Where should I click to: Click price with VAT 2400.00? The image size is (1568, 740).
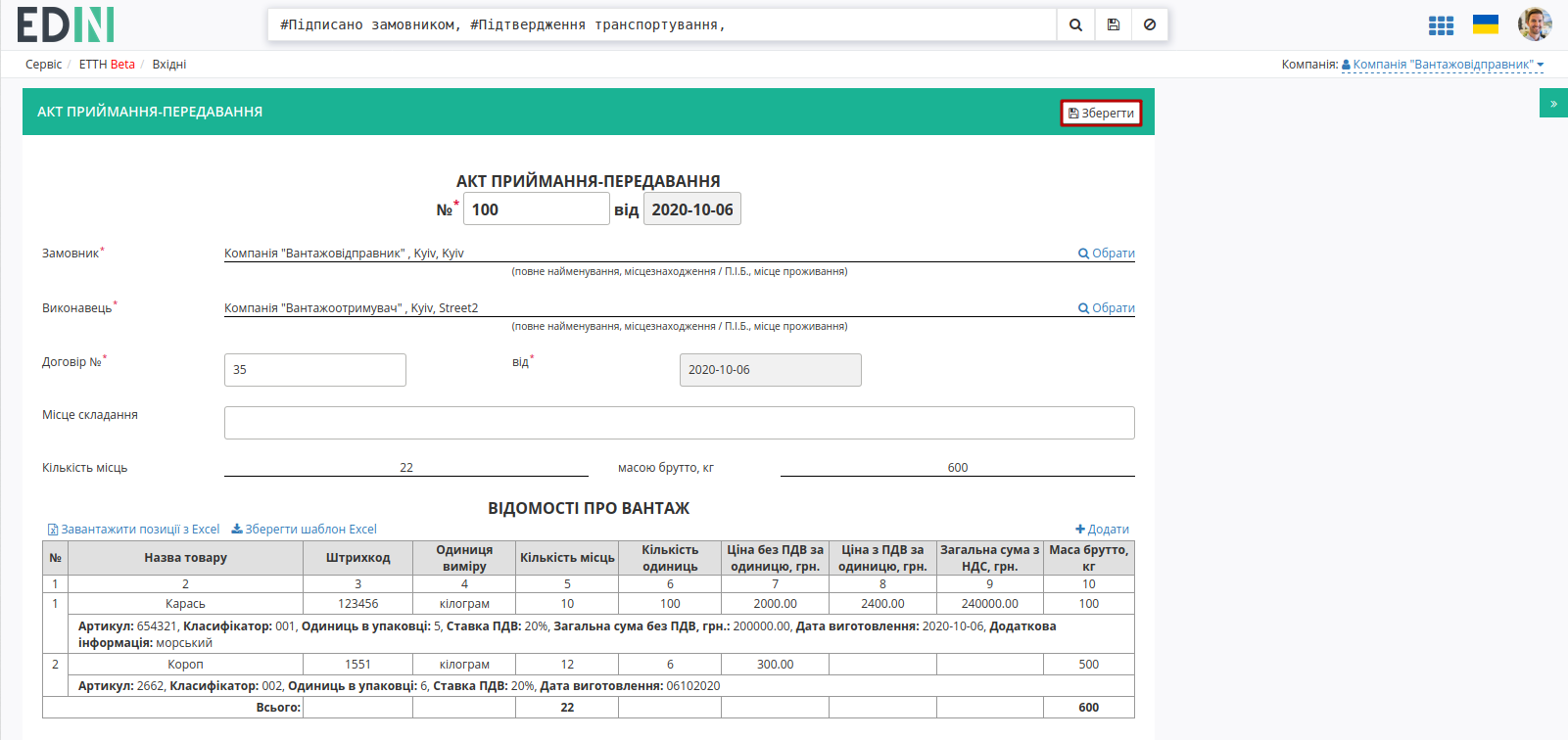(x=882, y=604)
